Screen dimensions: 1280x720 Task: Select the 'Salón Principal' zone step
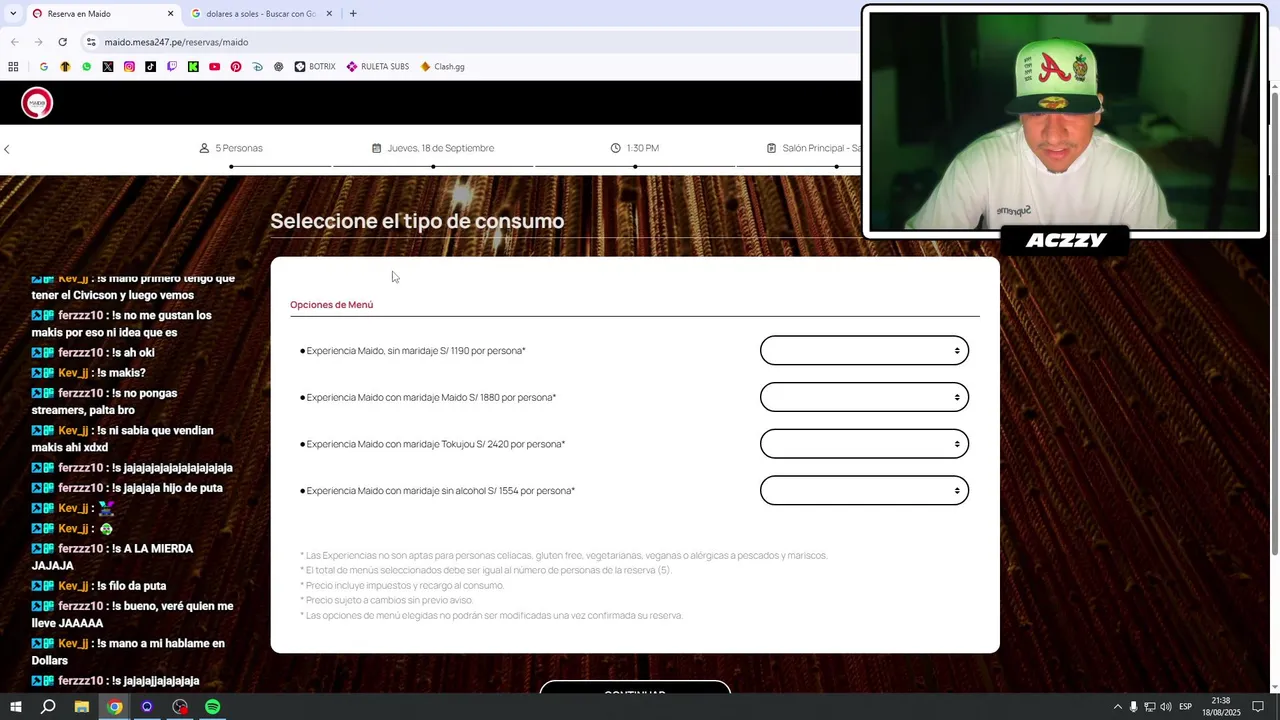(x=814, y=148)
